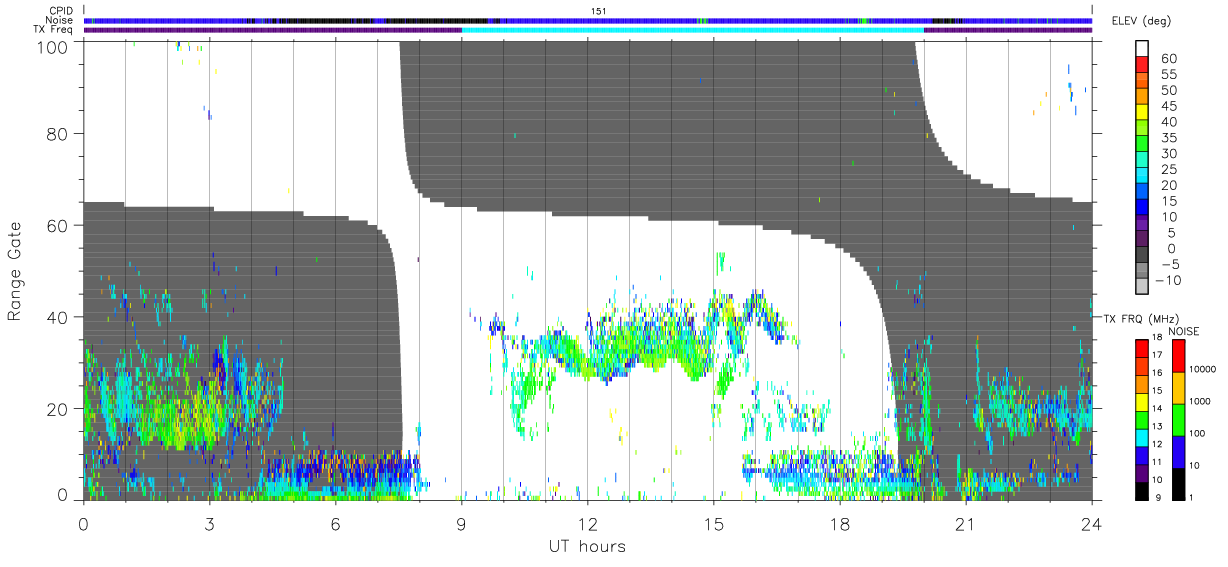
Task: Click the ELEV scale label 0
Action: pyautogui.click(x=1171, y=248)
